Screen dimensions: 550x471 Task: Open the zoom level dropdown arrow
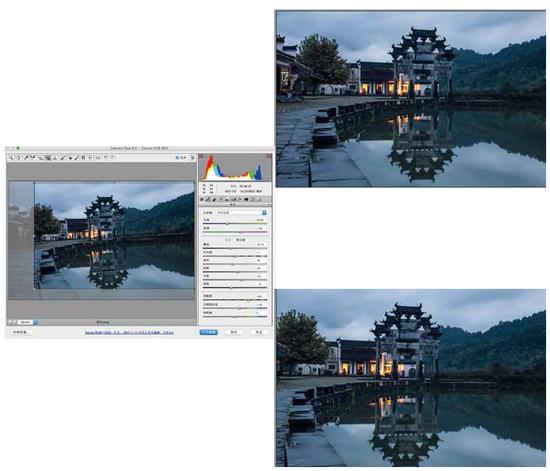pyautogui.click(x=35, y=322)
